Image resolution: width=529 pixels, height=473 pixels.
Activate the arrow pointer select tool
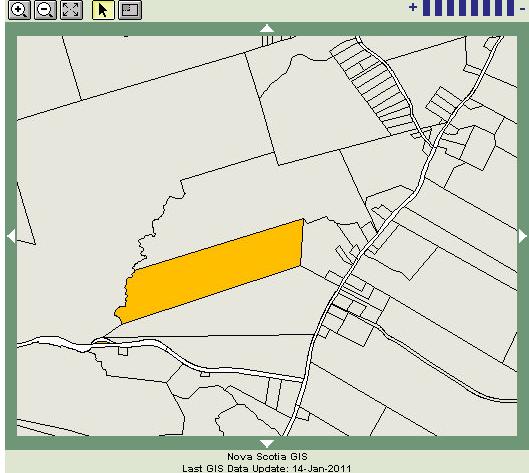(103, 10)
